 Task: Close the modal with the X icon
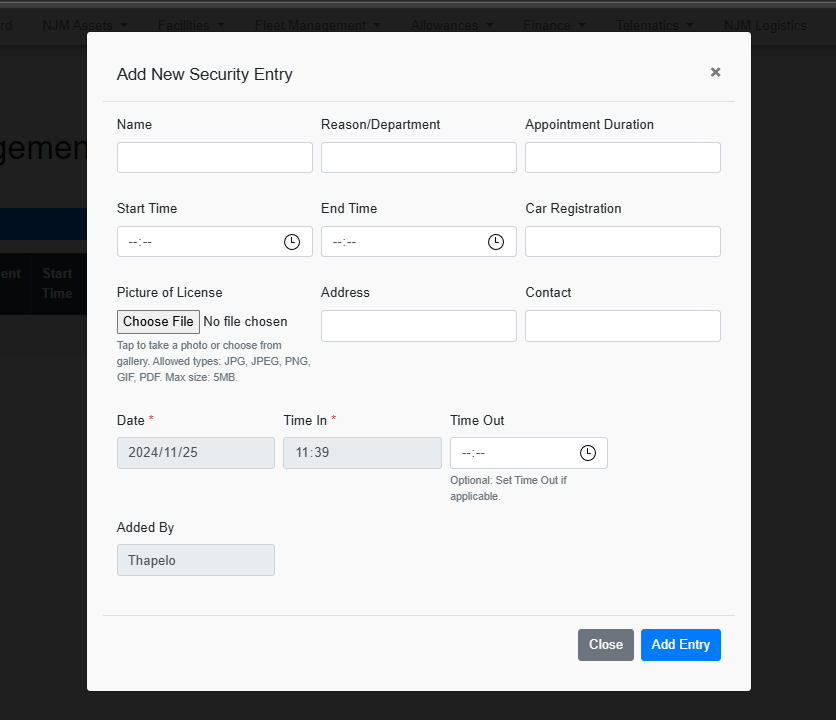(x=715, y=72)
